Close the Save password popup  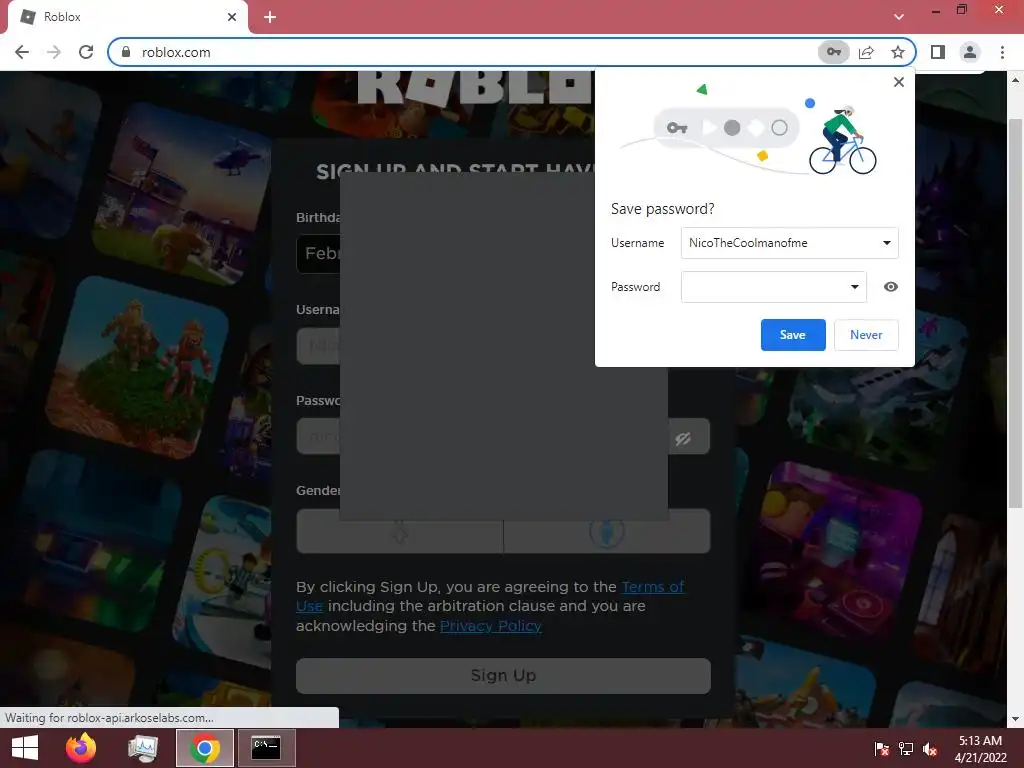(x=899, y=82)
